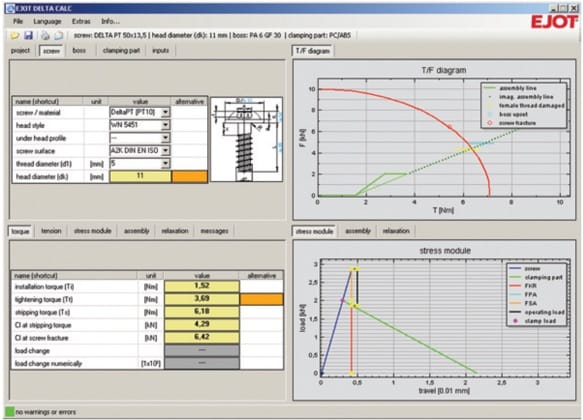Open the screw / material dropdown

[166, 112]
